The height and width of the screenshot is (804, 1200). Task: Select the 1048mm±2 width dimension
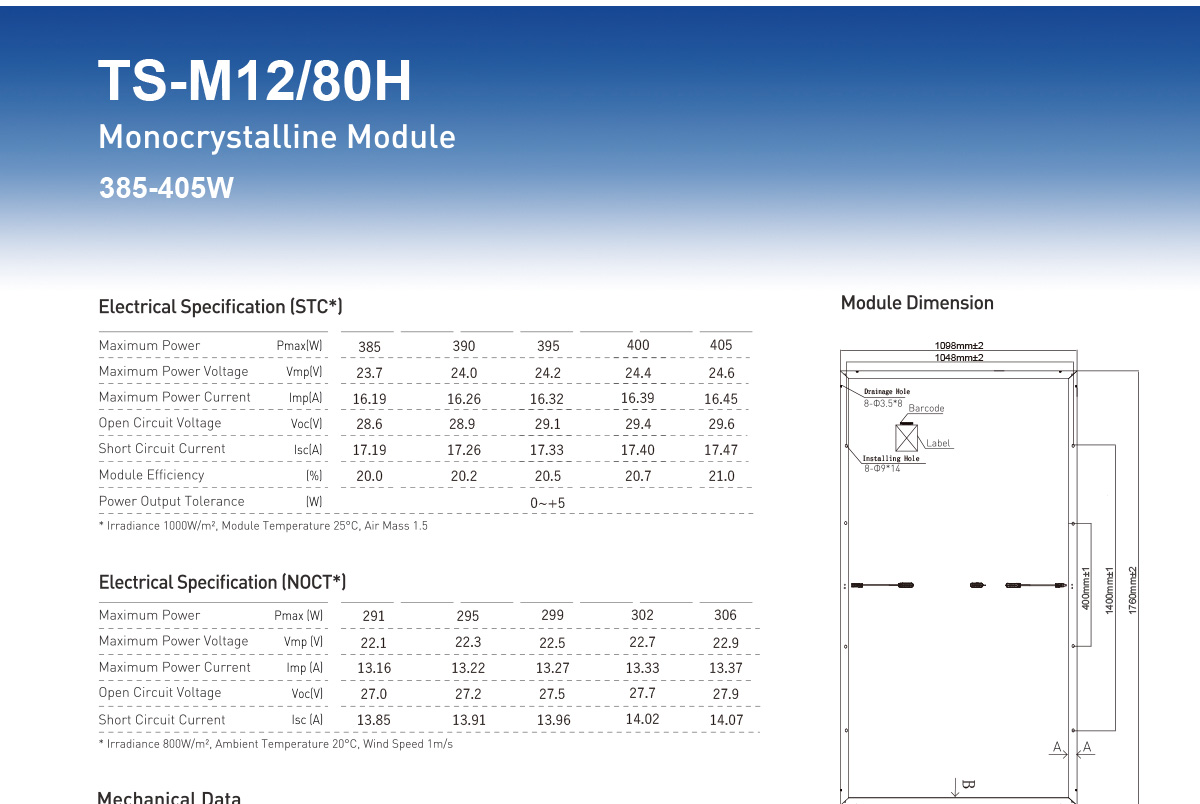coord(959,357)
